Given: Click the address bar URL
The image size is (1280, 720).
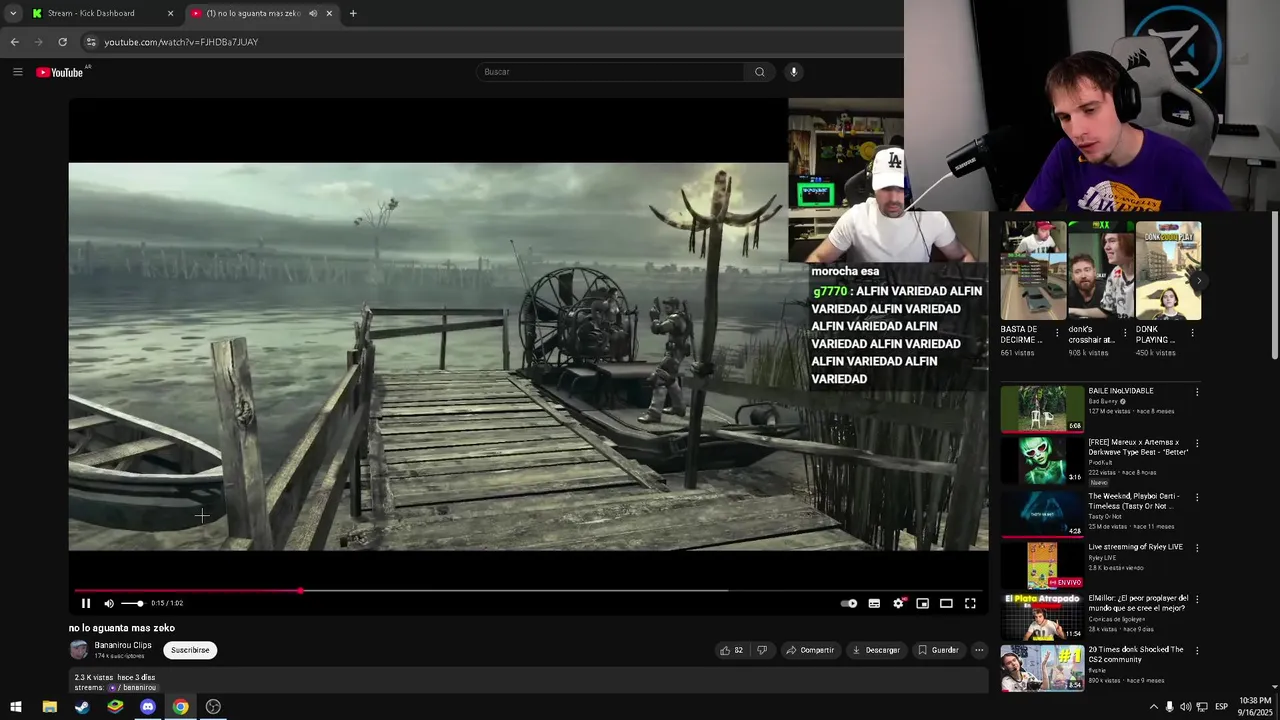Looking at the screenshot, I should [x=181, y=42].
